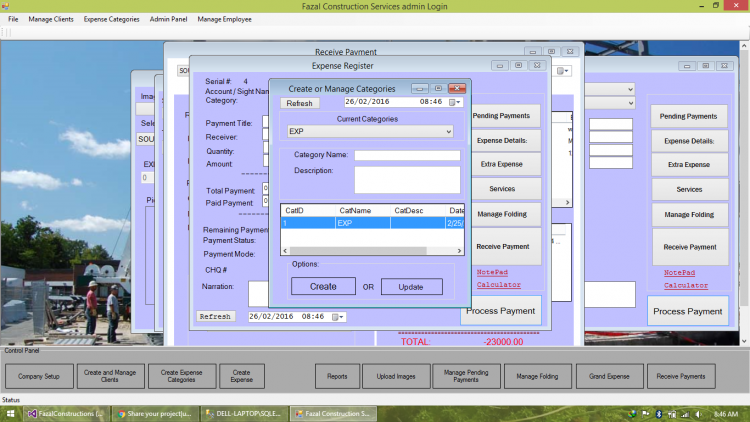Image resolution: width=750 pixels, height=422 pixels.
Task: Click Process Payment in rightmost window
Action: coord(688,311)
